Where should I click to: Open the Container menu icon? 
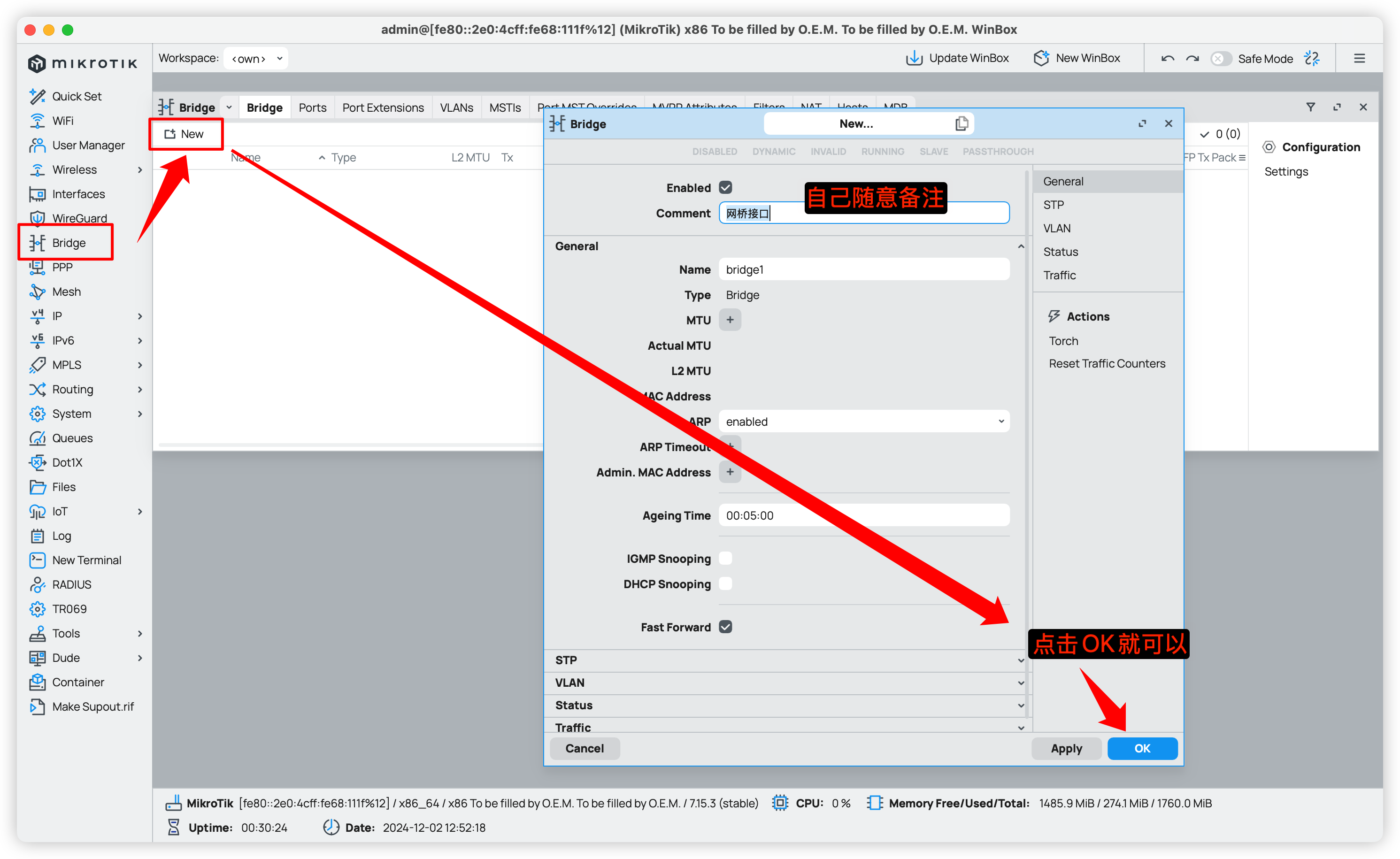[38, 682]
